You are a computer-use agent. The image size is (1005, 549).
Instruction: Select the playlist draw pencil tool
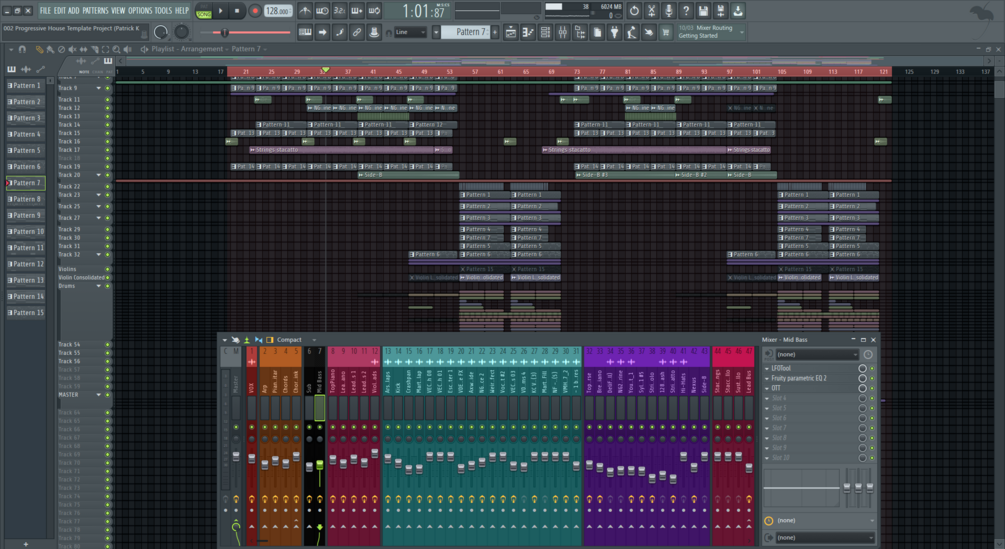pos(39,49)
